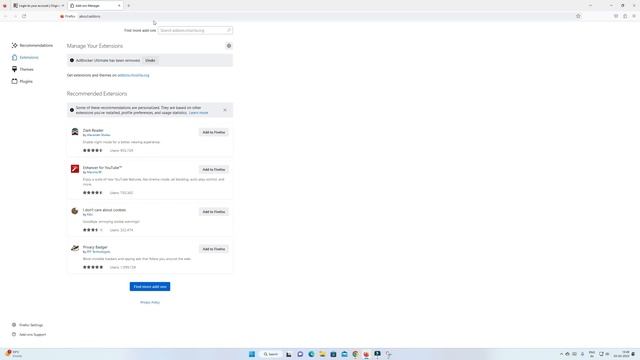This screenshot has width=640, height=360.
Task: Open the Recommendations sidebar section
Action: pyautogui.click(x=32, y=45)
